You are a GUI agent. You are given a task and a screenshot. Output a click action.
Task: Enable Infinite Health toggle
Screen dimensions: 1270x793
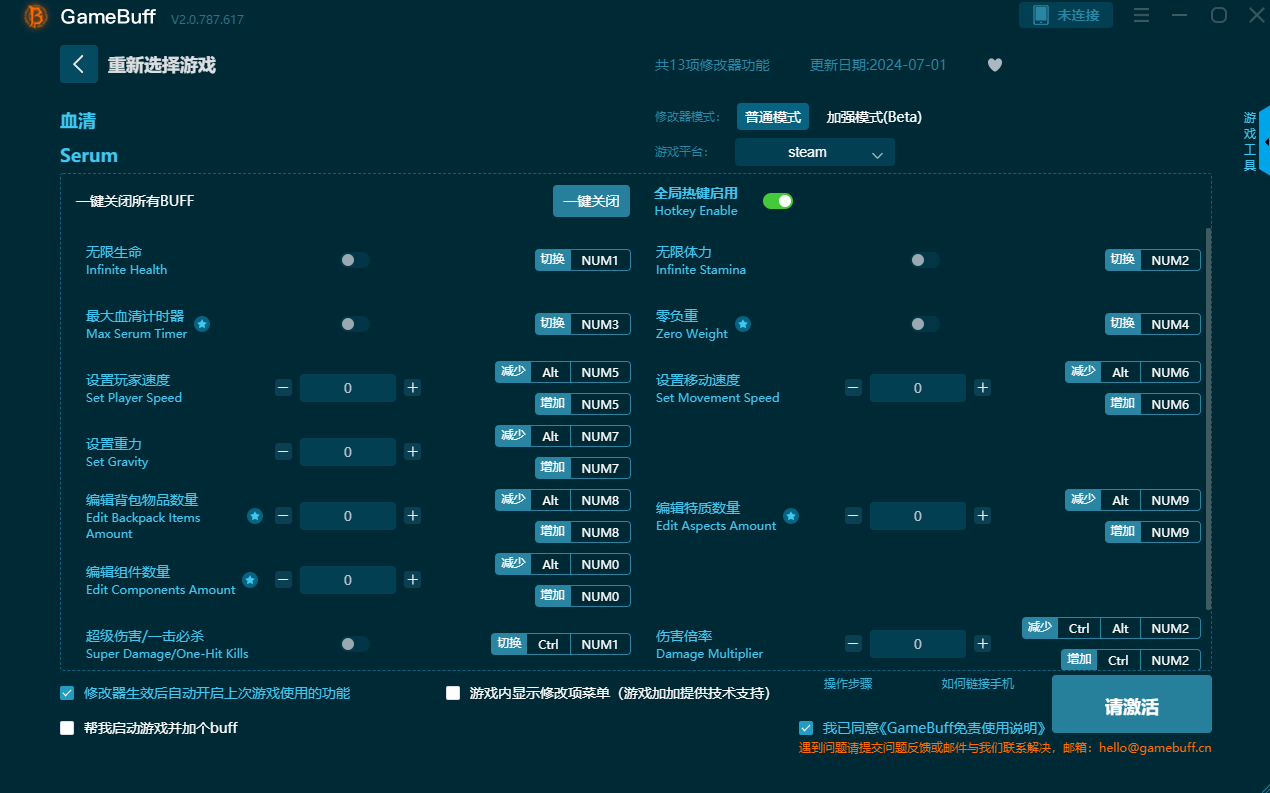(354, 260)
